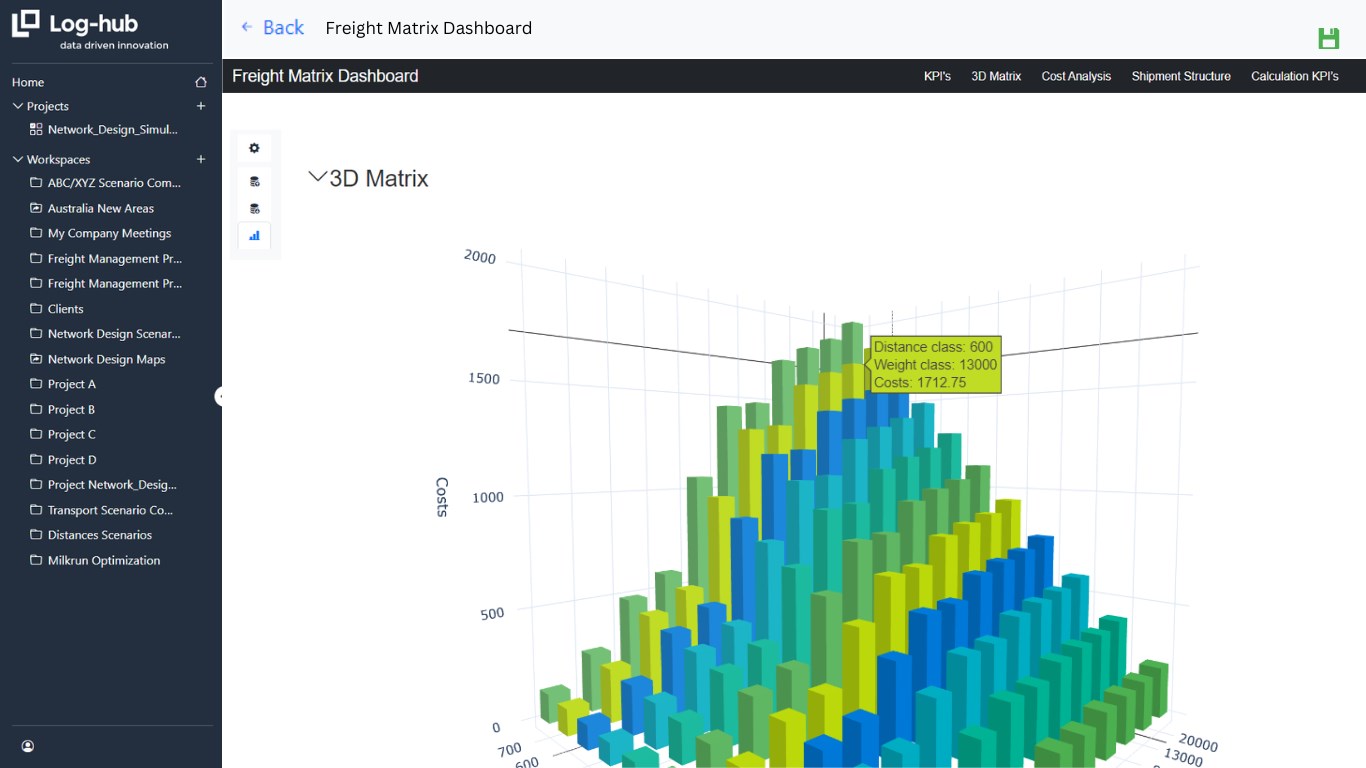Click the folder icon beside ABC/XYZ Scenario Com...

point(36,183)
